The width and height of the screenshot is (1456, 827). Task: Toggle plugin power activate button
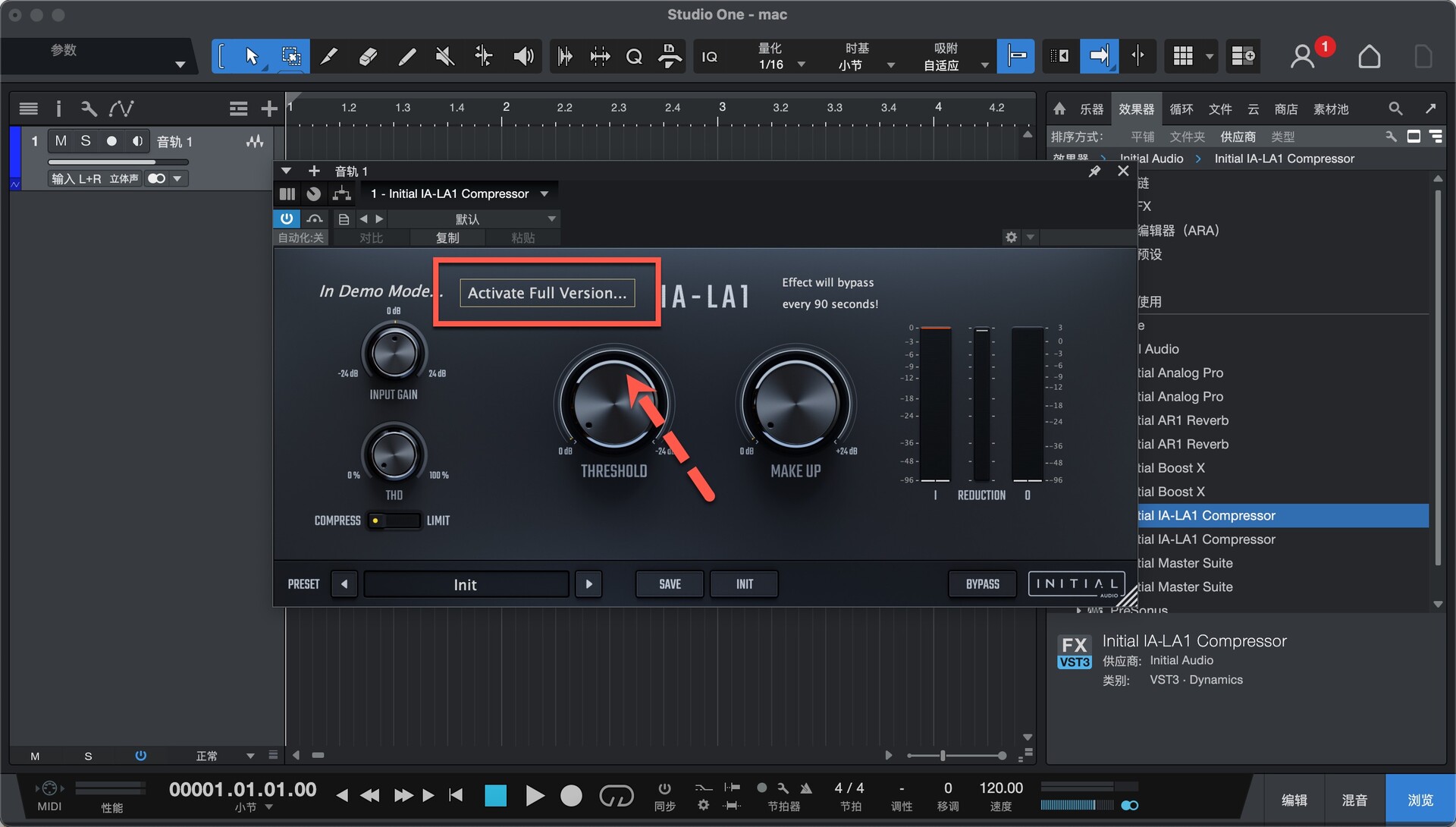tap(287, 219)
